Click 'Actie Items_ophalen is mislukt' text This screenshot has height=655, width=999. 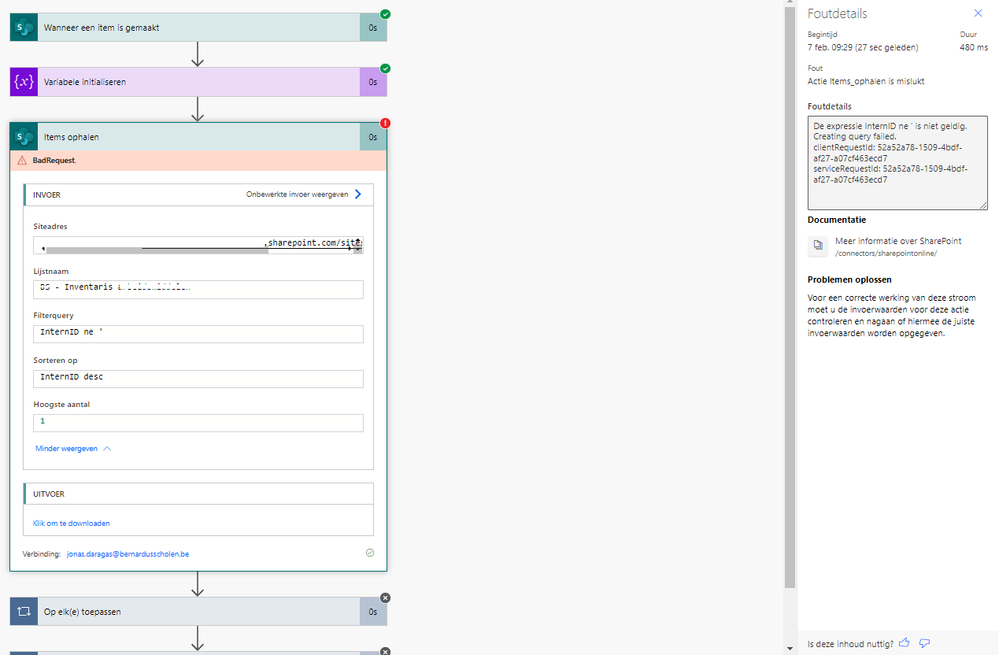(866, 82)
